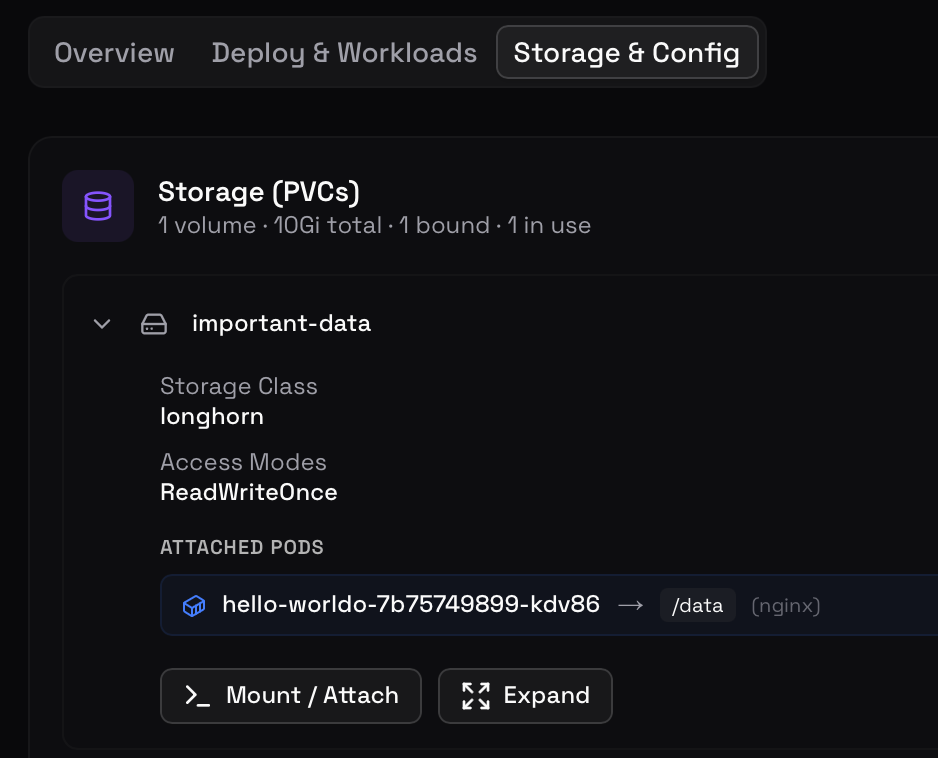Click the (nginx) container label
938x758 pixels.
pyautogui.click(x=785, y=605)
